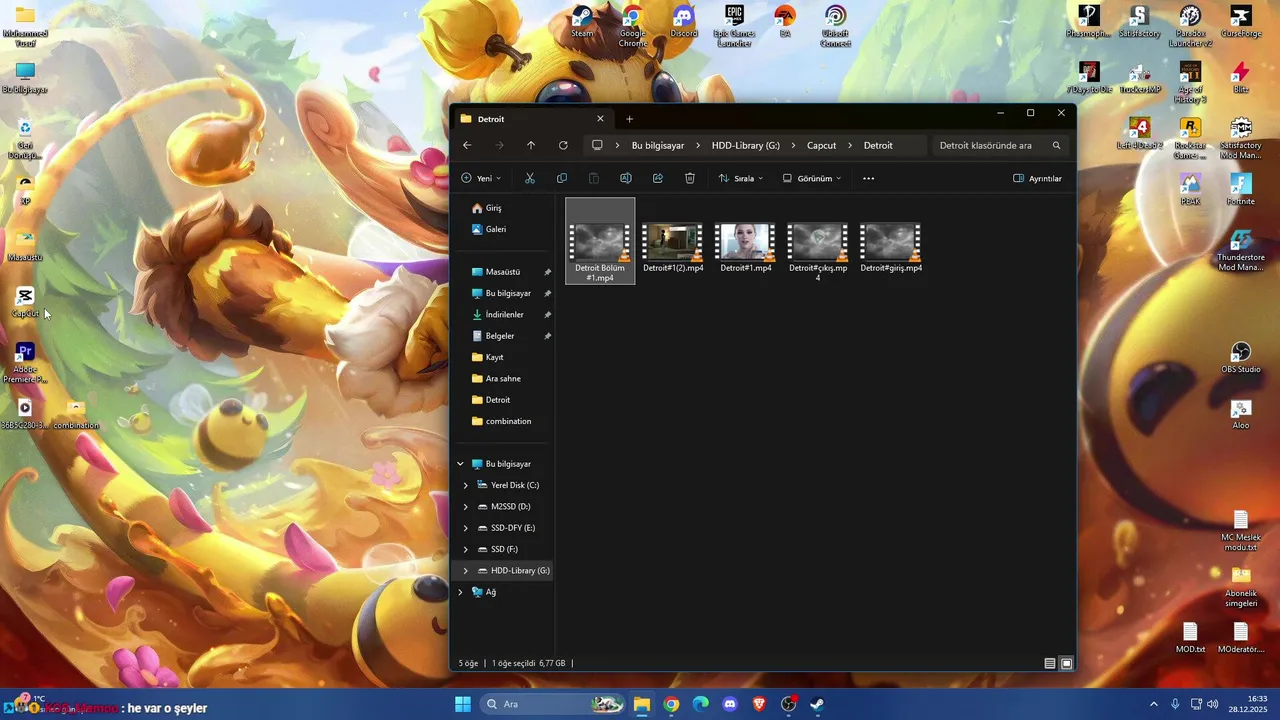Image resolution: width=1280 pixels, height=720 pixels.
Task: Click the Detroit klasöründe ara search box
Action: (1000, 145)
